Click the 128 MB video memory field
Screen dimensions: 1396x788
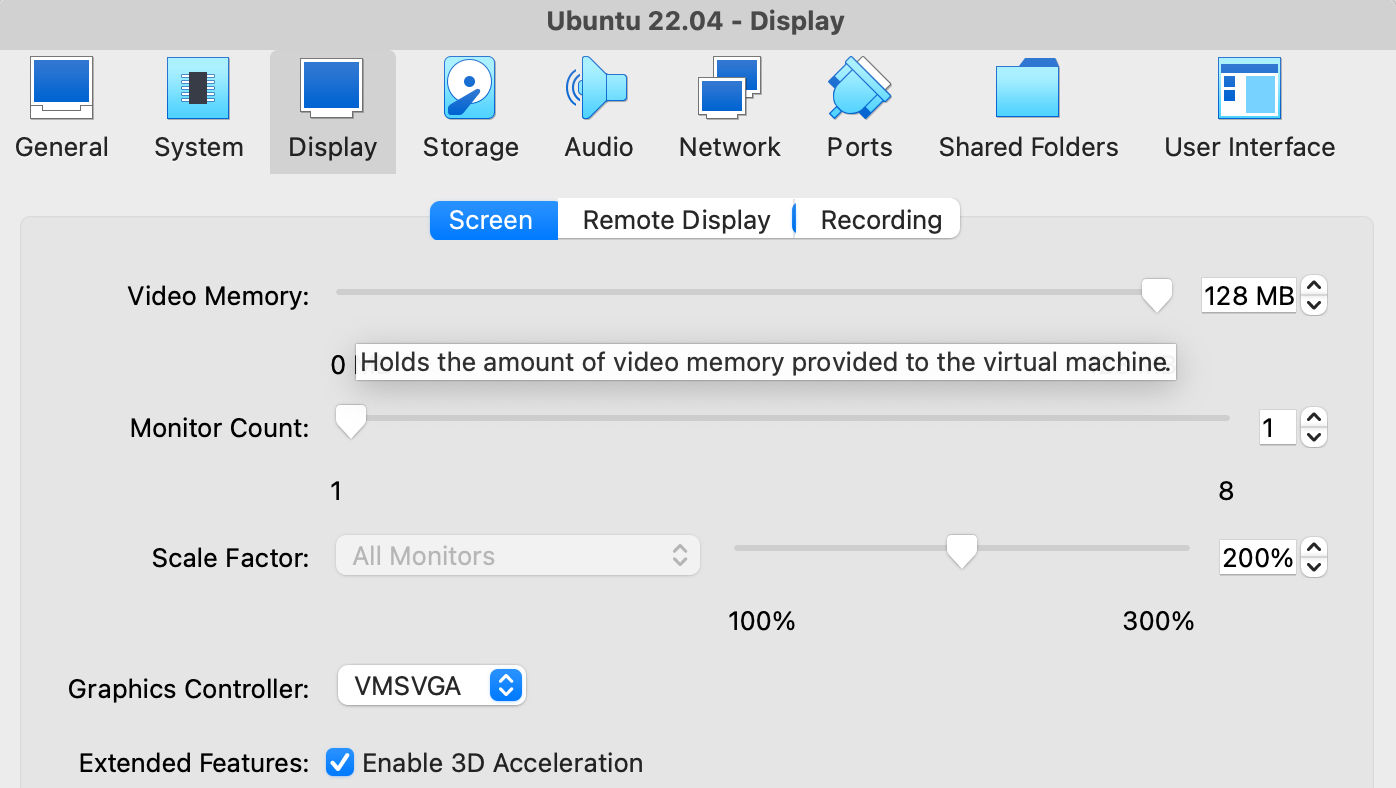[1248, 296]
